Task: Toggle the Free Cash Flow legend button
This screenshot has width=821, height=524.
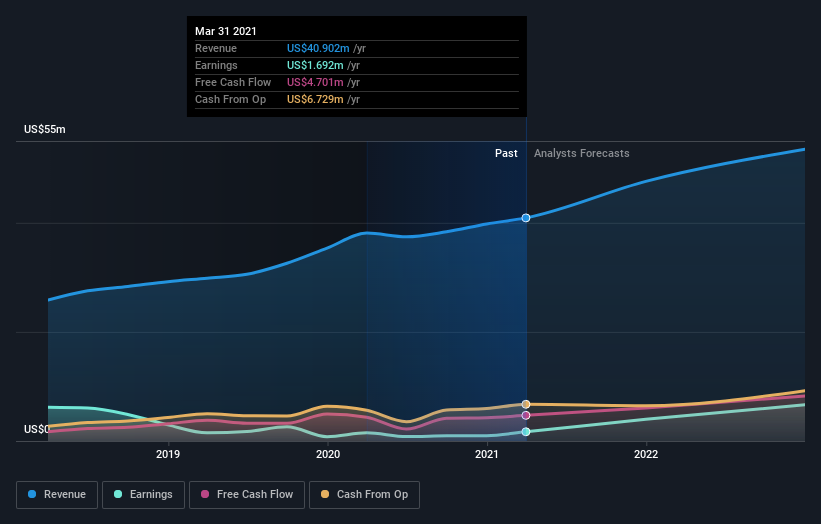Action: tap(247, 495)
